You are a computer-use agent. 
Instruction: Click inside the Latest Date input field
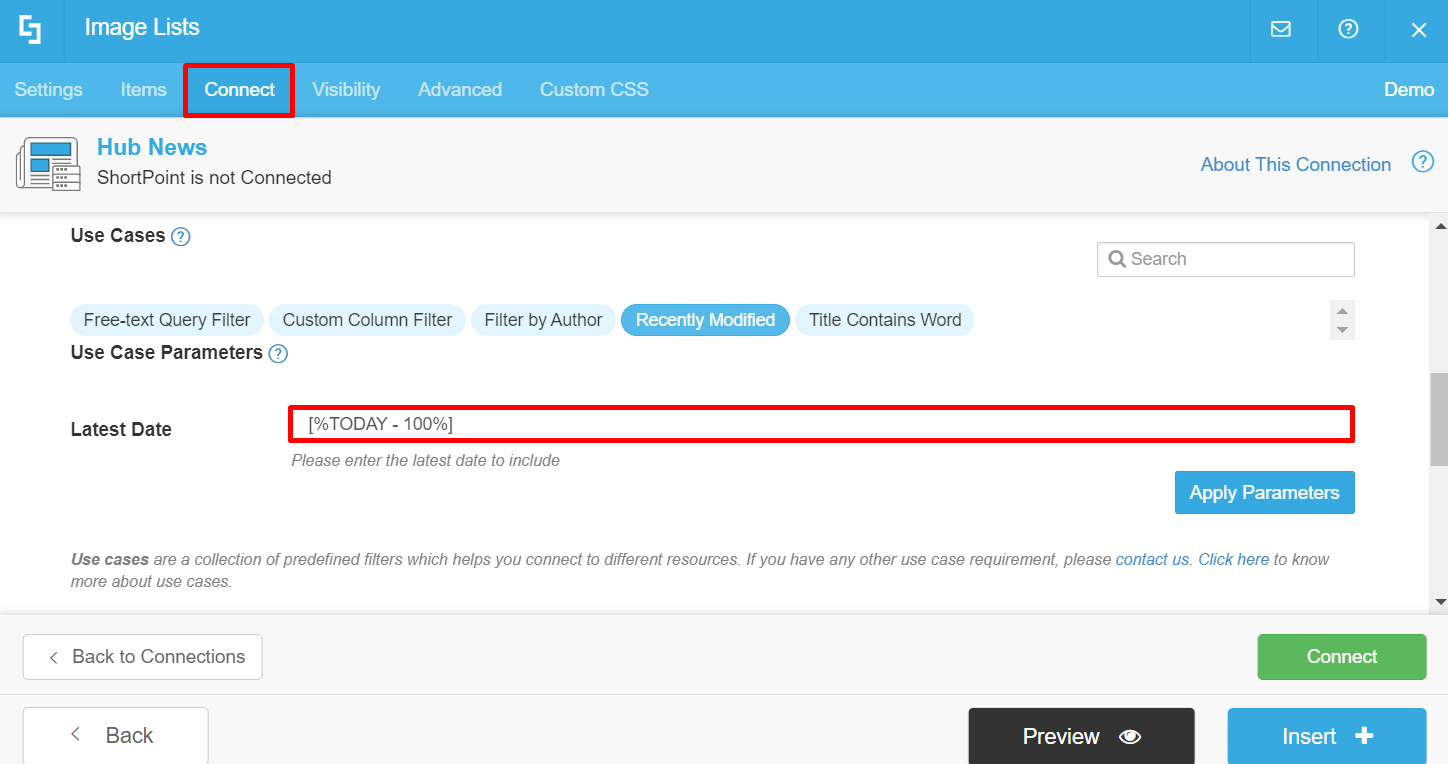700,423
